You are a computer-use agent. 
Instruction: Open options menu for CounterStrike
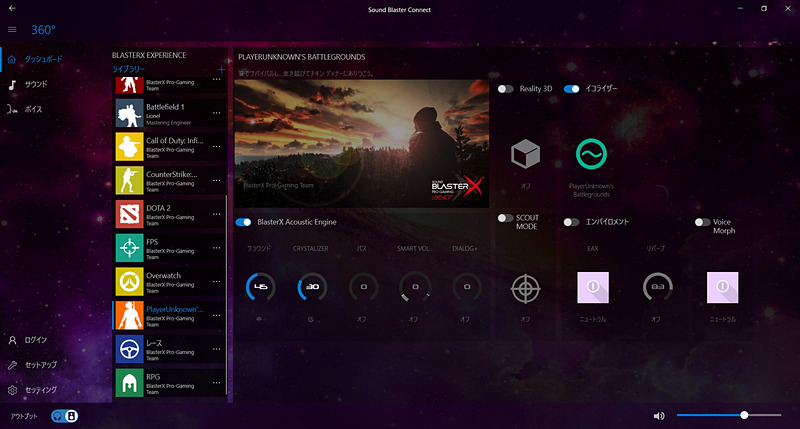(217, 180)
